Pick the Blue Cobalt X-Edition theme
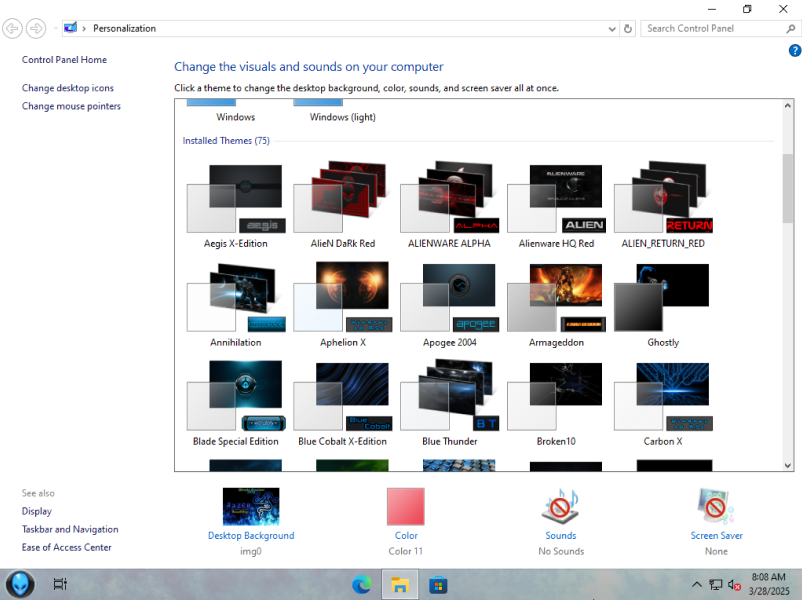Viewport: 802px width, 600px height. [x=343, y=403]
